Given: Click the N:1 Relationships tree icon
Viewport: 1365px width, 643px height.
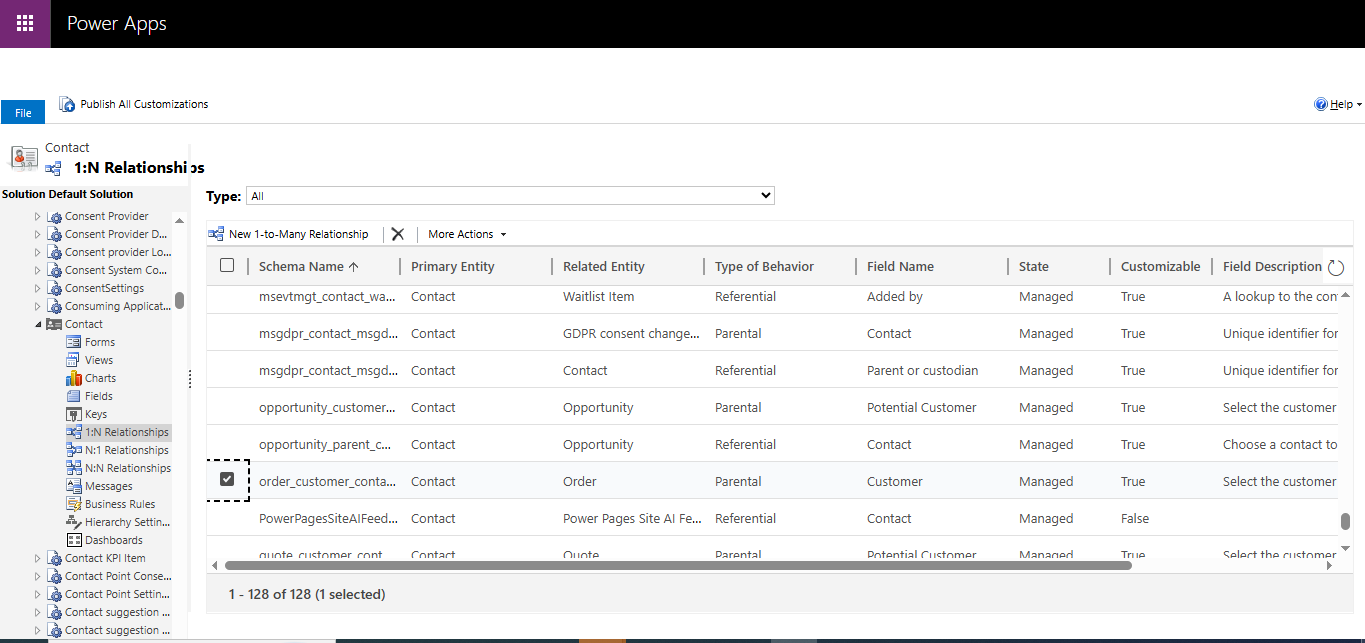Looking at the screenshot, I should coord(74,450).
